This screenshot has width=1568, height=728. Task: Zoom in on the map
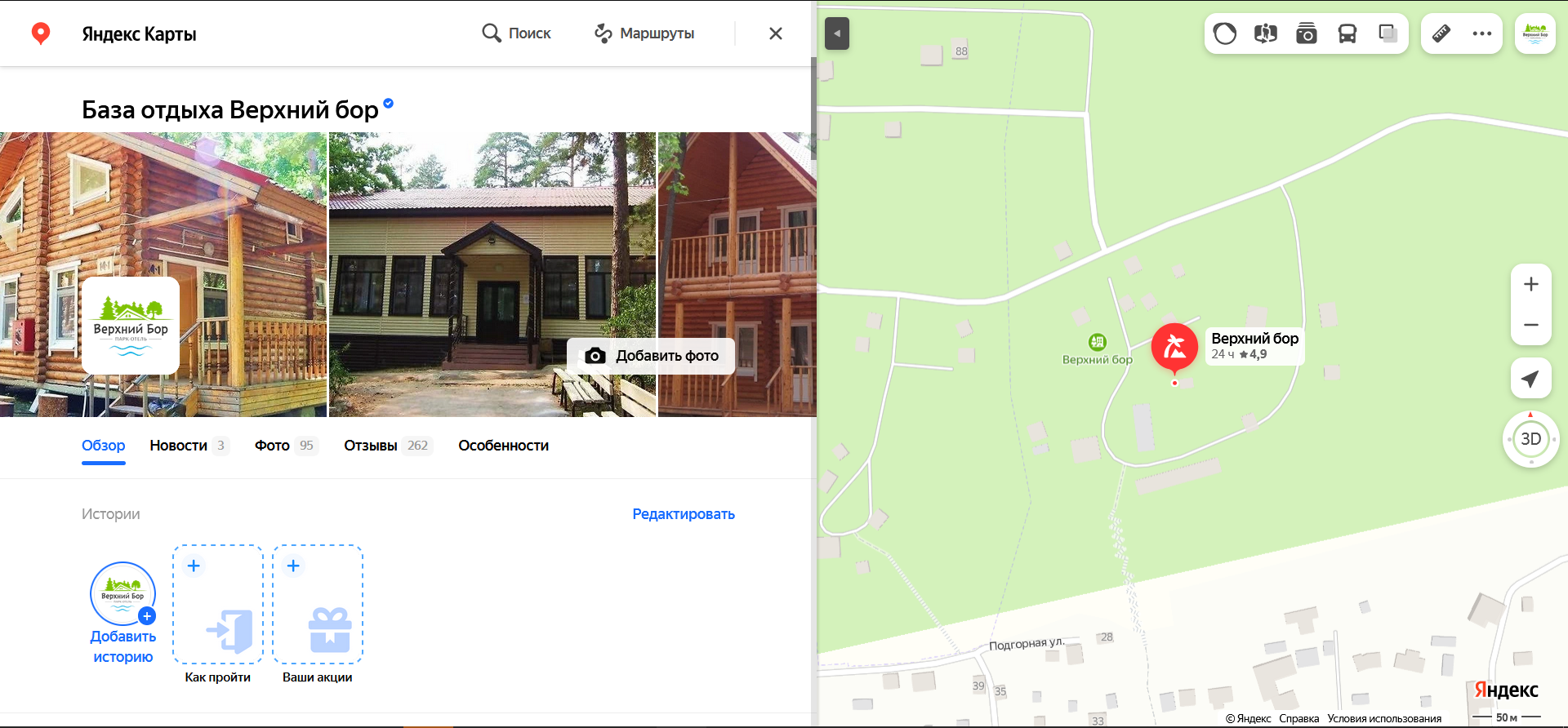coord(1530,284)
